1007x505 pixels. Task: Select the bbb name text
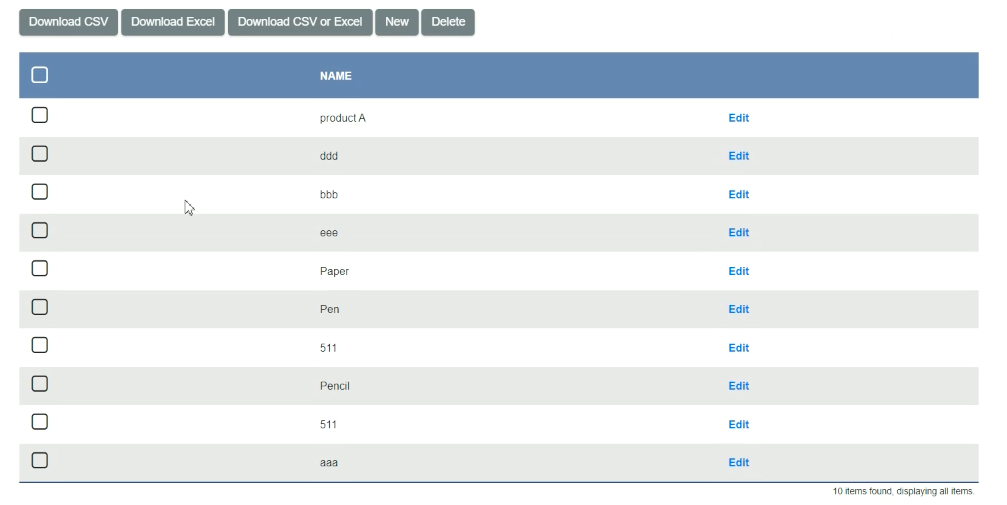pos(329,195)
